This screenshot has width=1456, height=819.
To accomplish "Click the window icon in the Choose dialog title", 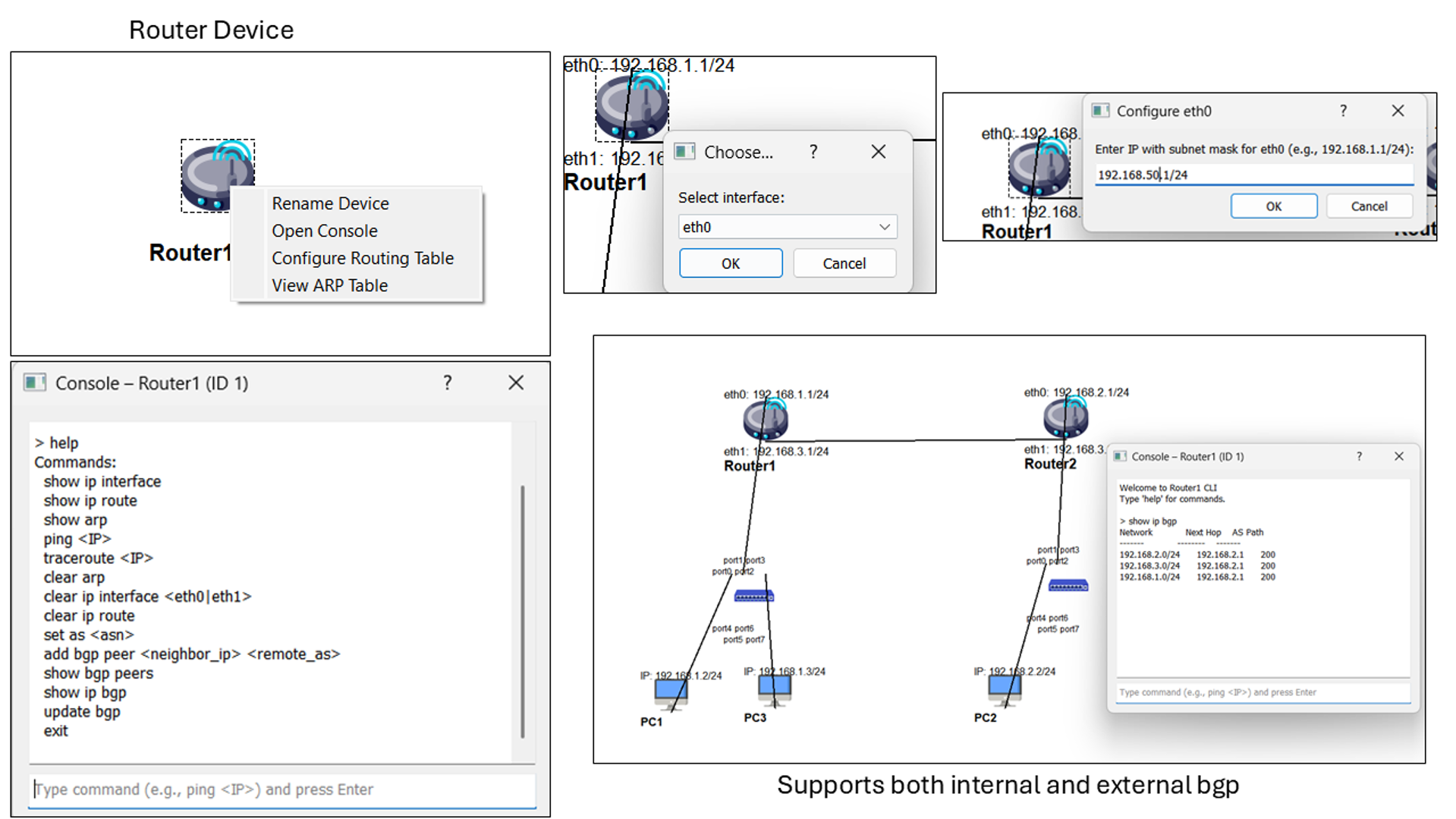I will coord(684,152).
